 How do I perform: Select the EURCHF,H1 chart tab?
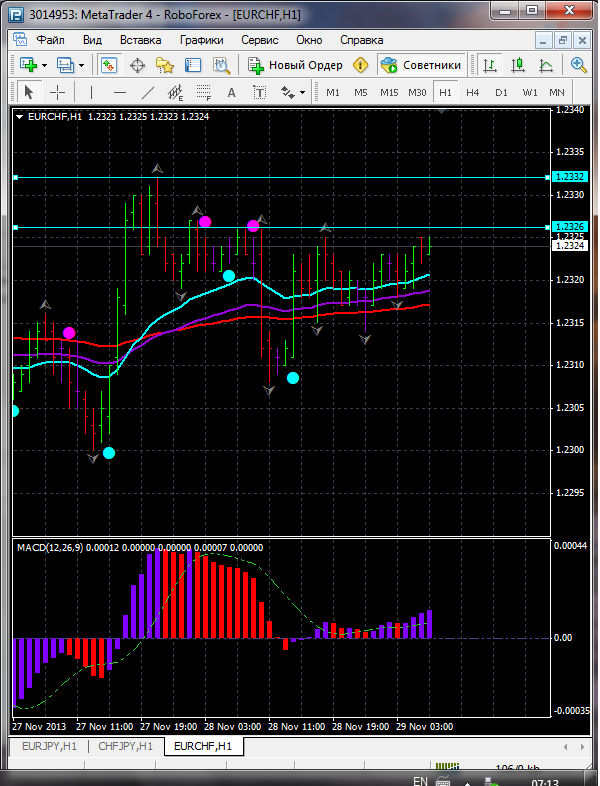[203, 746]
